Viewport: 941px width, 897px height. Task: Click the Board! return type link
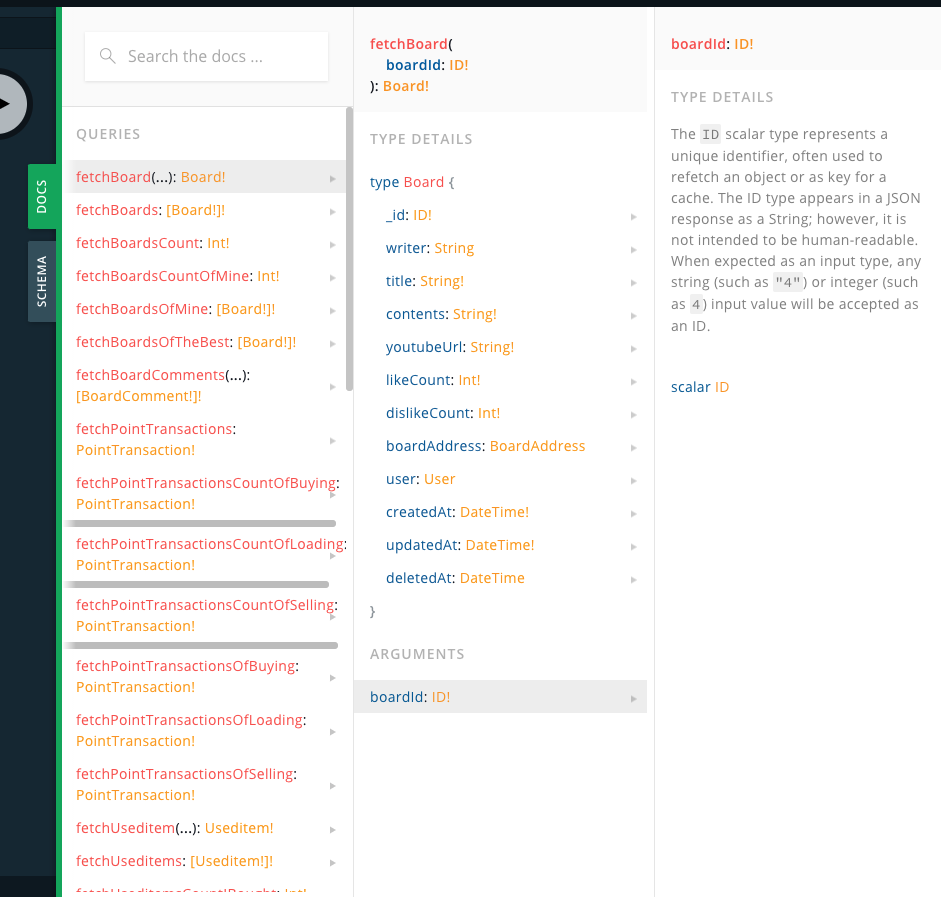click(405, 86)
